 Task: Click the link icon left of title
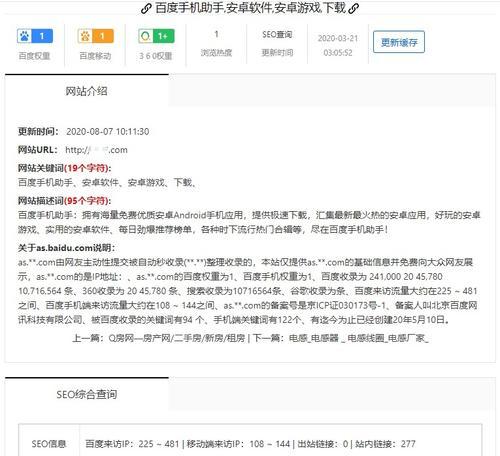[x=146, y=8]
